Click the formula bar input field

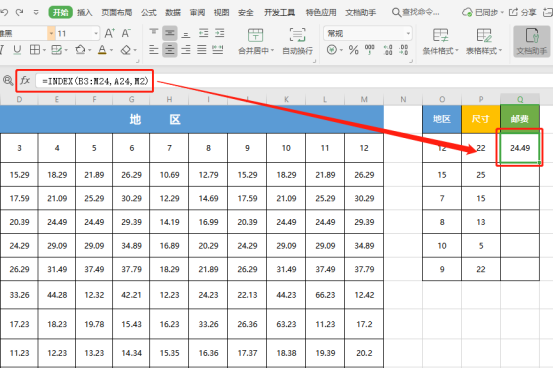point(95,81)
